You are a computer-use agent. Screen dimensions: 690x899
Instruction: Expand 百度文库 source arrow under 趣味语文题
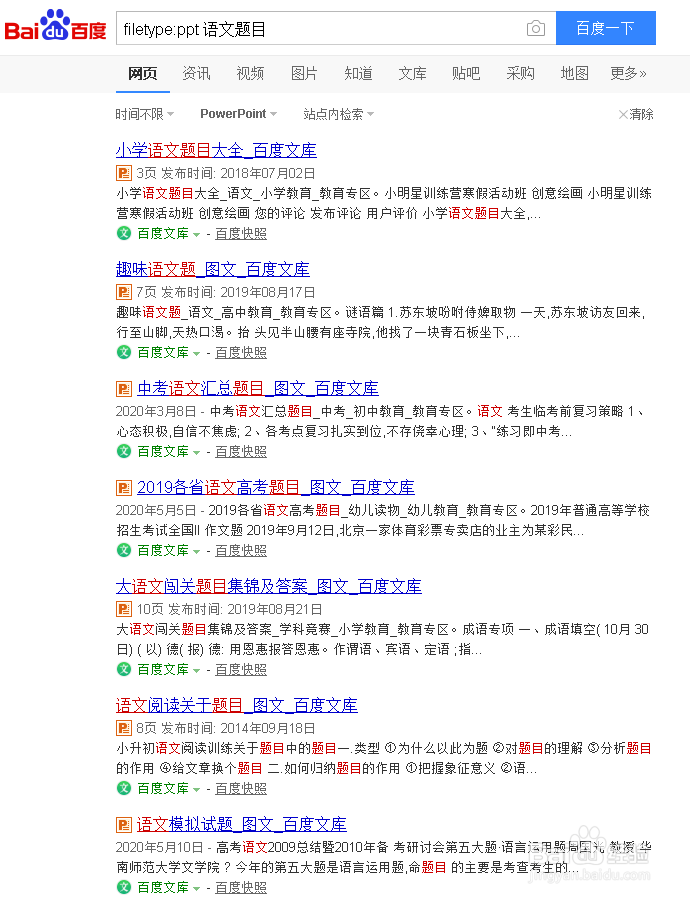(x=196, y=353)
